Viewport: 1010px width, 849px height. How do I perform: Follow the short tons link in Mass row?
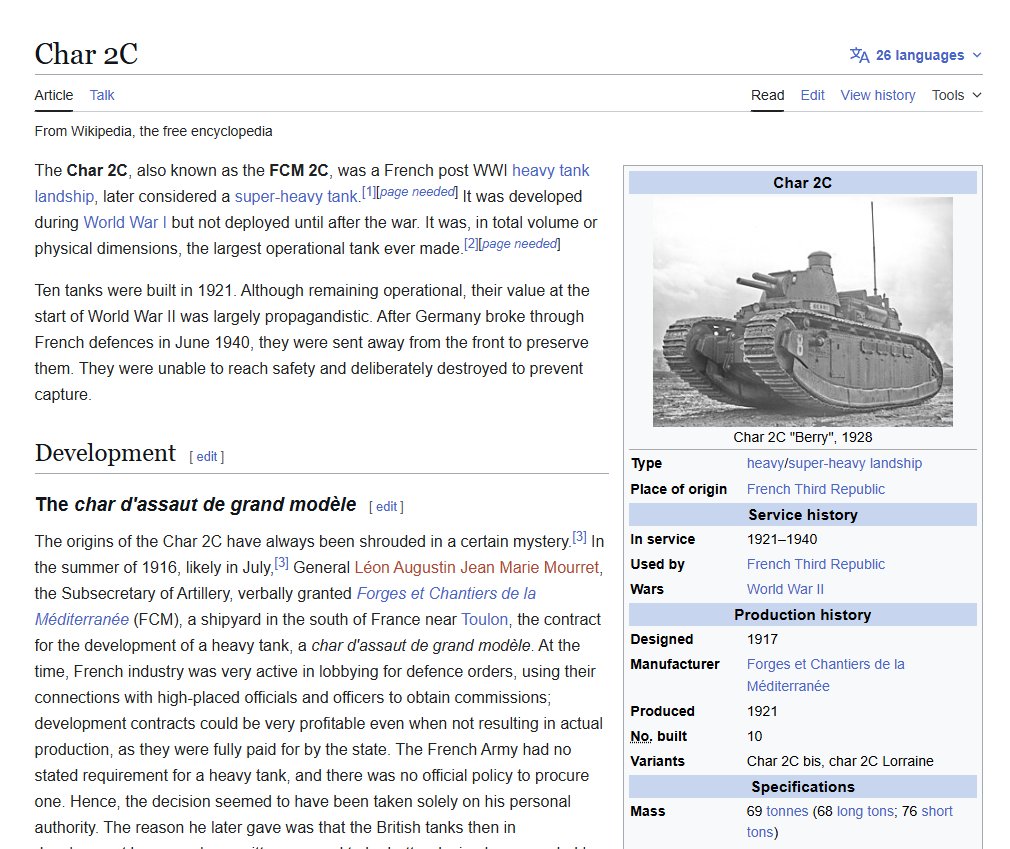click(937, 811)
